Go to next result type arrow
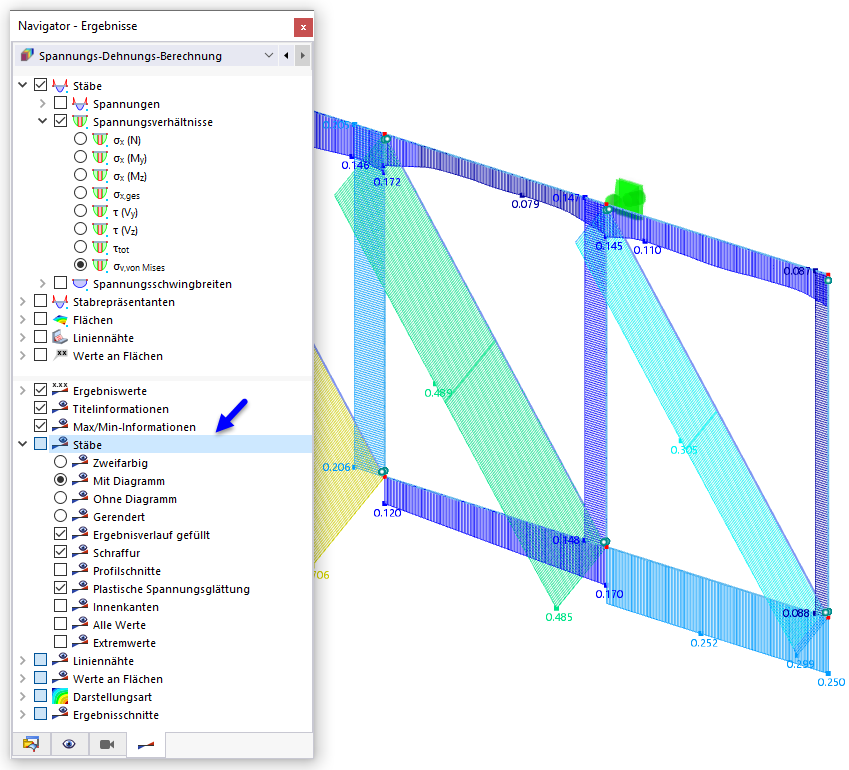The image size is (849, 770). [x=303, y=55]
